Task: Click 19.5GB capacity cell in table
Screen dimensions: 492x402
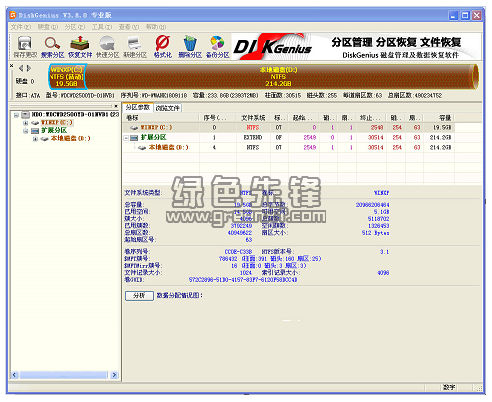Action: click(x=442, y=128)
